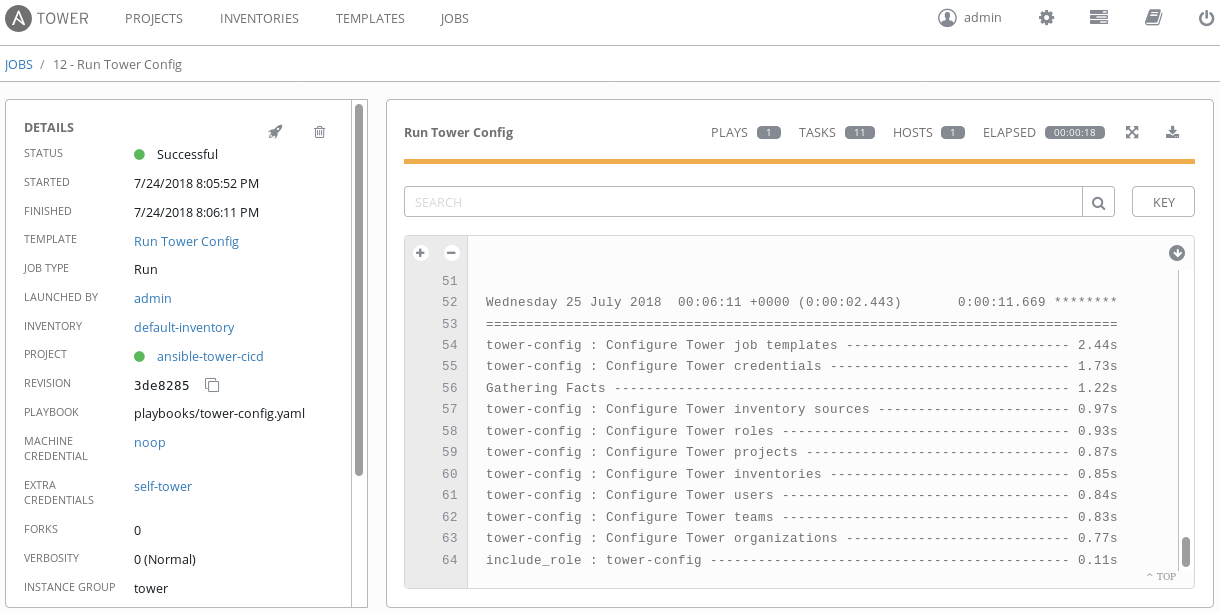The image size is (1220, 611).
Task: Open the activity stream icon
Action: click(x=1099, y=18)
